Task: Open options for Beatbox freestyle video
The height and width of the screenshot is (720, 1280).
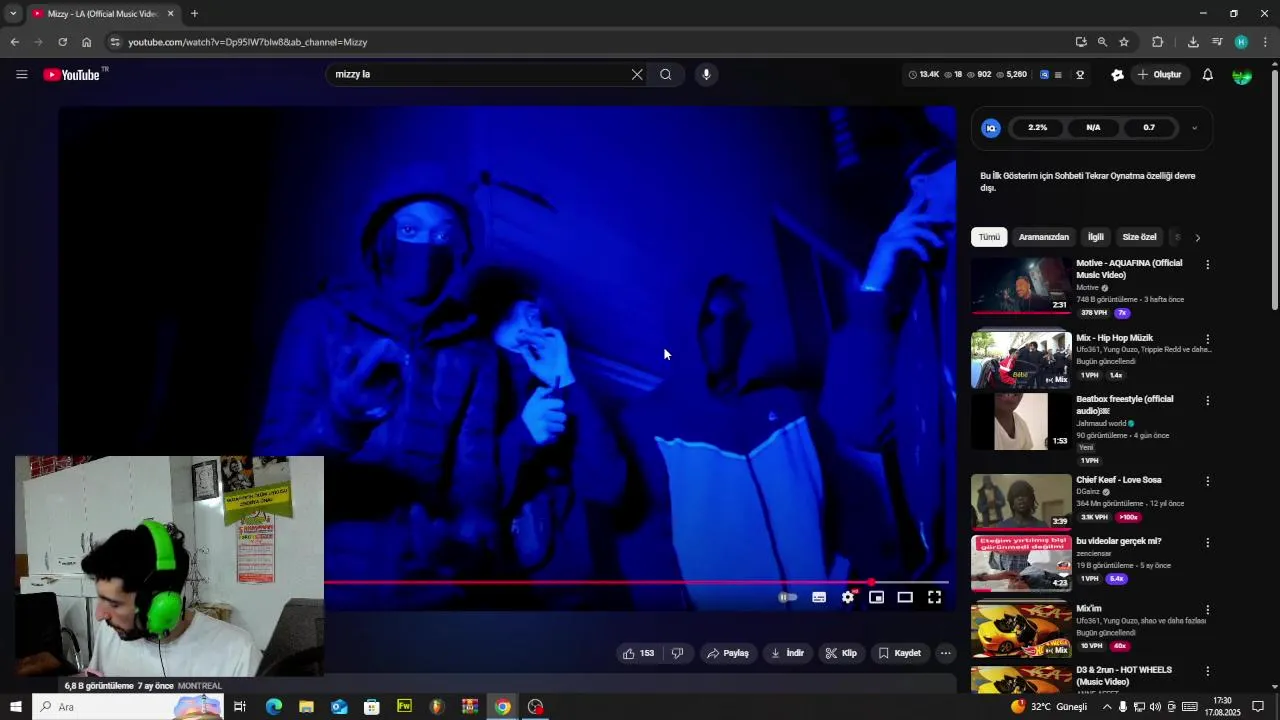Action: pyautogui.click(x=1207, y=400)
